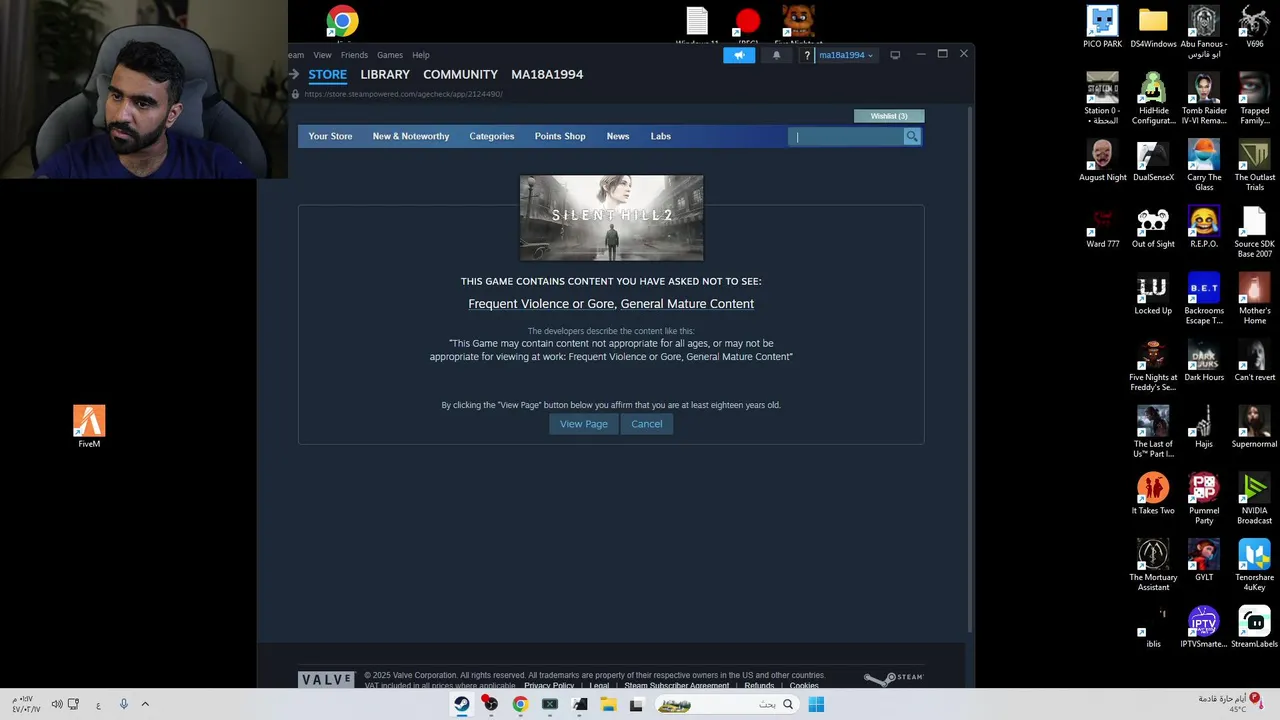Click the store search magnifier icon

click(911, 137)
